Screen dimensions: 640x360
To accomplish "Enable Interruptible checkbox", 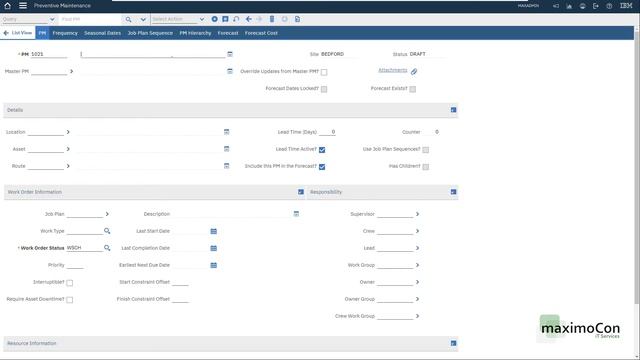I will pos(69,282).
